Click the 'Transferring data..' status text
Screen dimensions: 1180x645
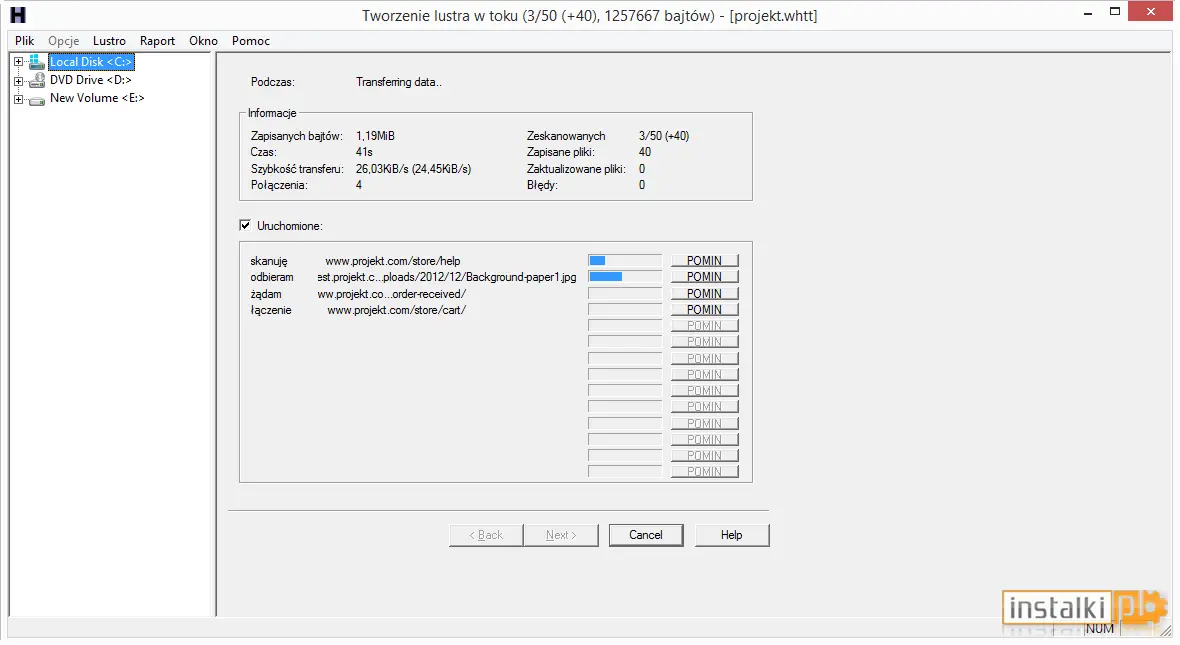point(399,82)
